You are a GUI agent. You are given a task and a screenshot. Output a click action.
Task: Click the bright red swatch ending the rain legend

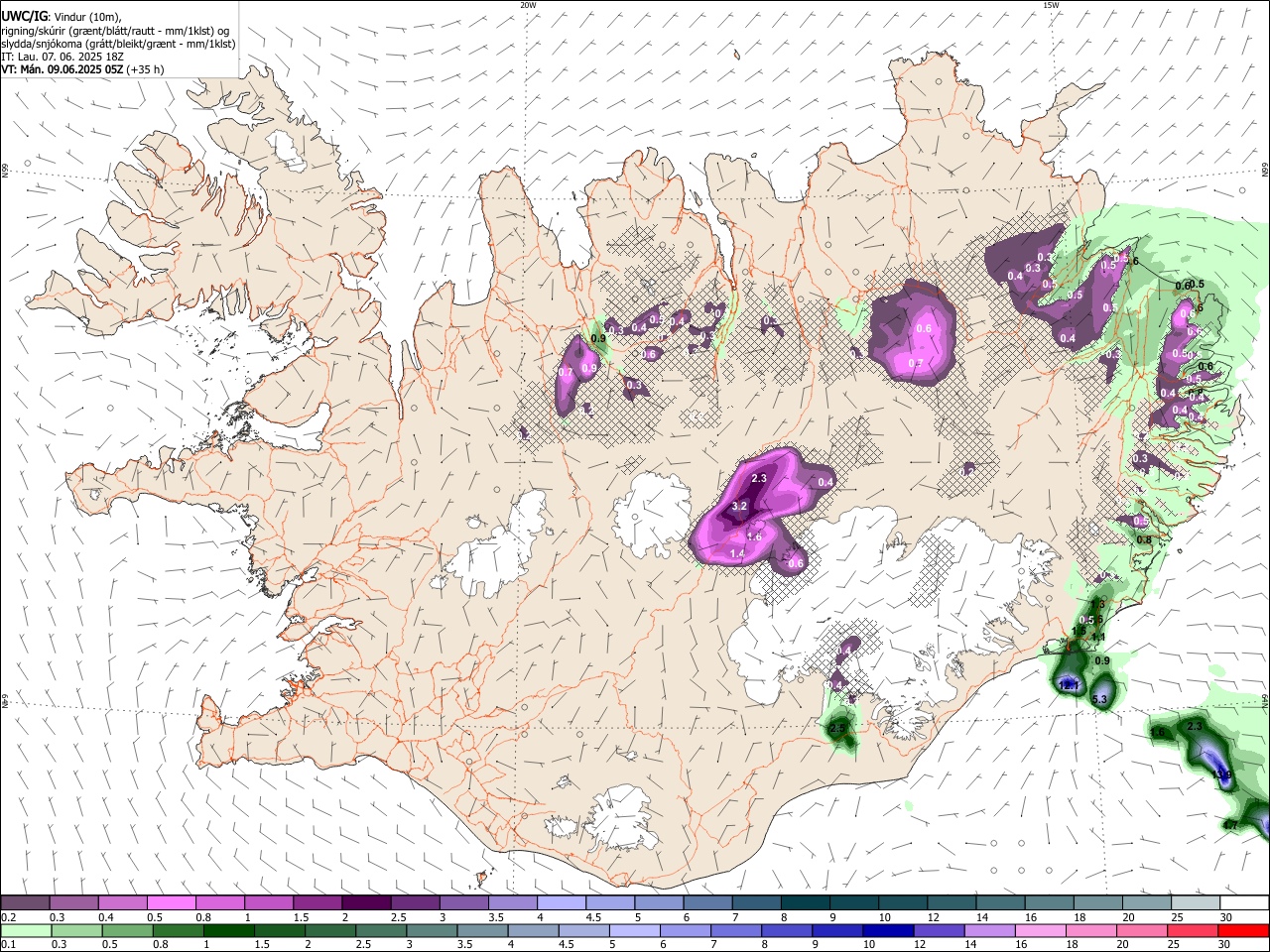pyautogui.click(x=1244, y=931)
